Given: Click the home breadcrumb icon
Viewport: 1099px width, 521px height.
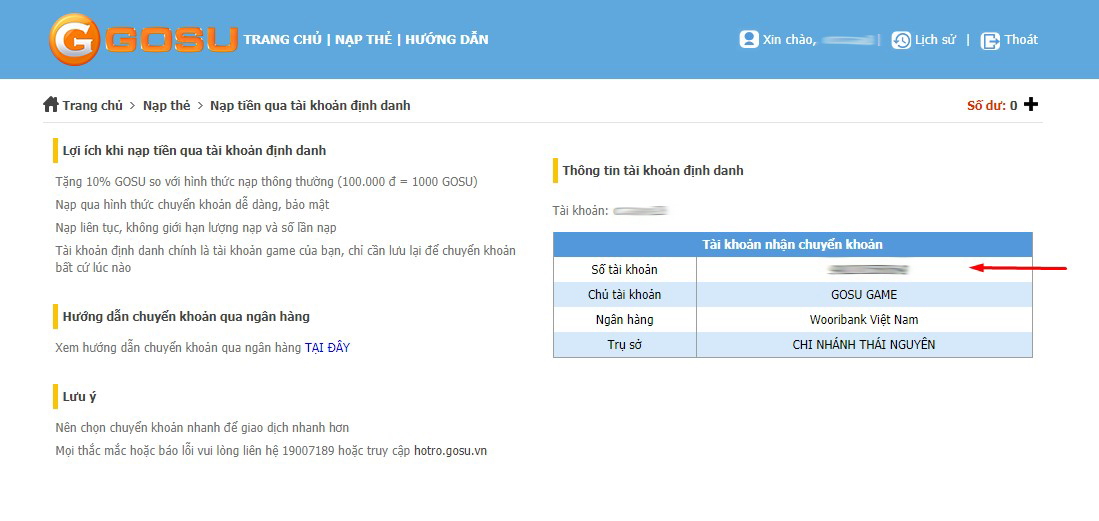Looking at the screenshot, I should pos(50,104).
